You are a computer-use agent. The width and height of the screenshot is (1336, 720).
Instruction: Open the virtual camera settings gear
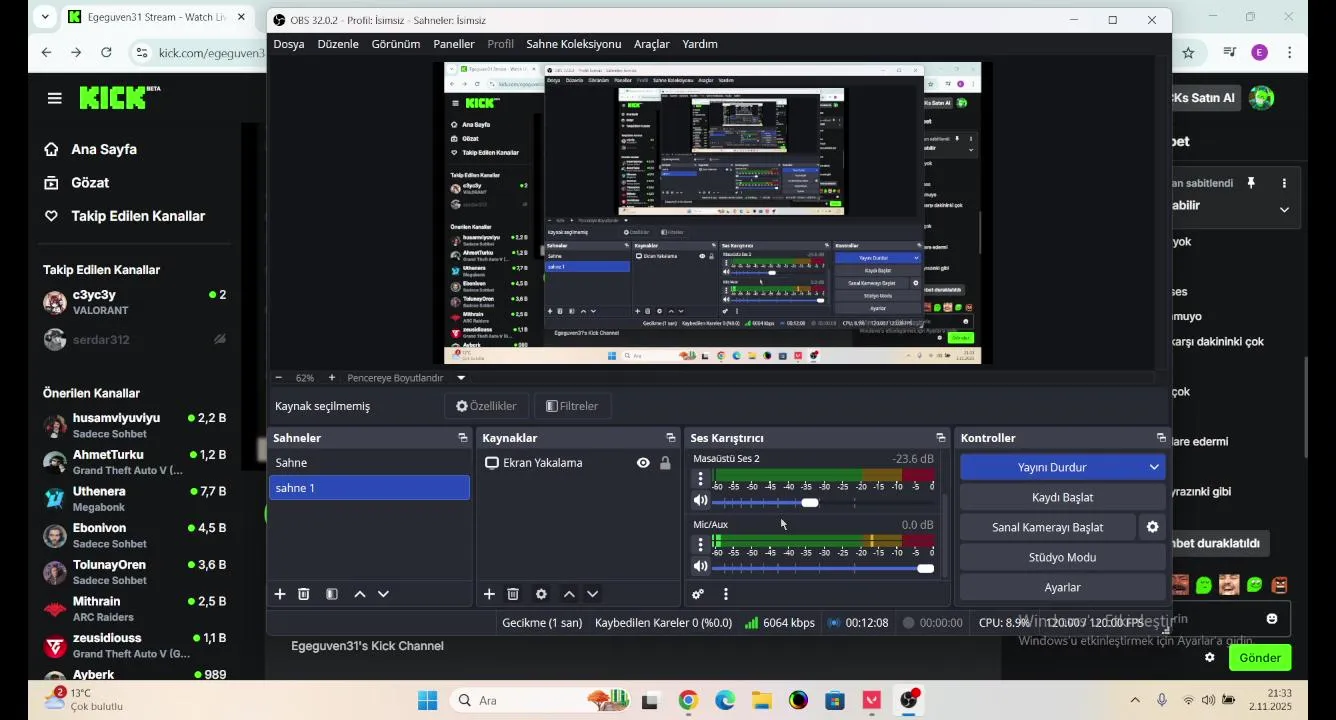pos(1152,527)
